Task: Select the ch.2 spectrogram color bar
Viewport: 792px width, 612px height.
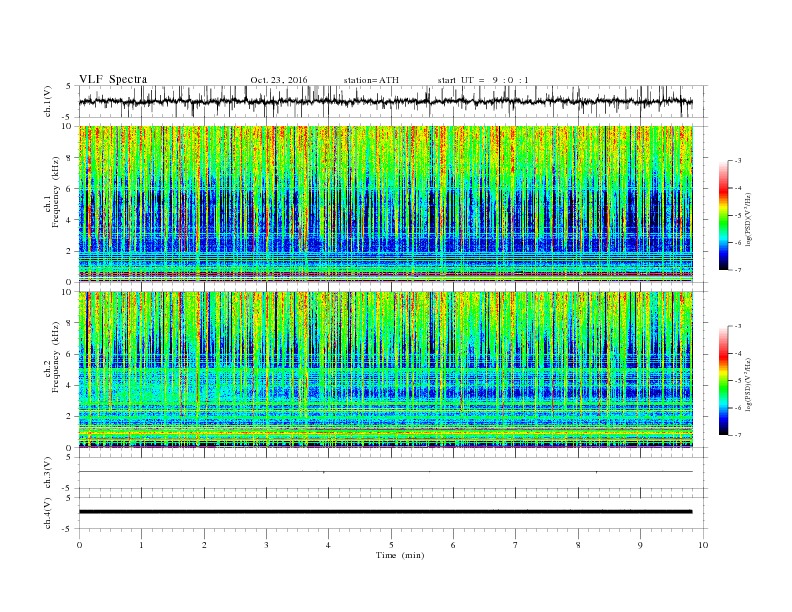Action: click(723, 380)
